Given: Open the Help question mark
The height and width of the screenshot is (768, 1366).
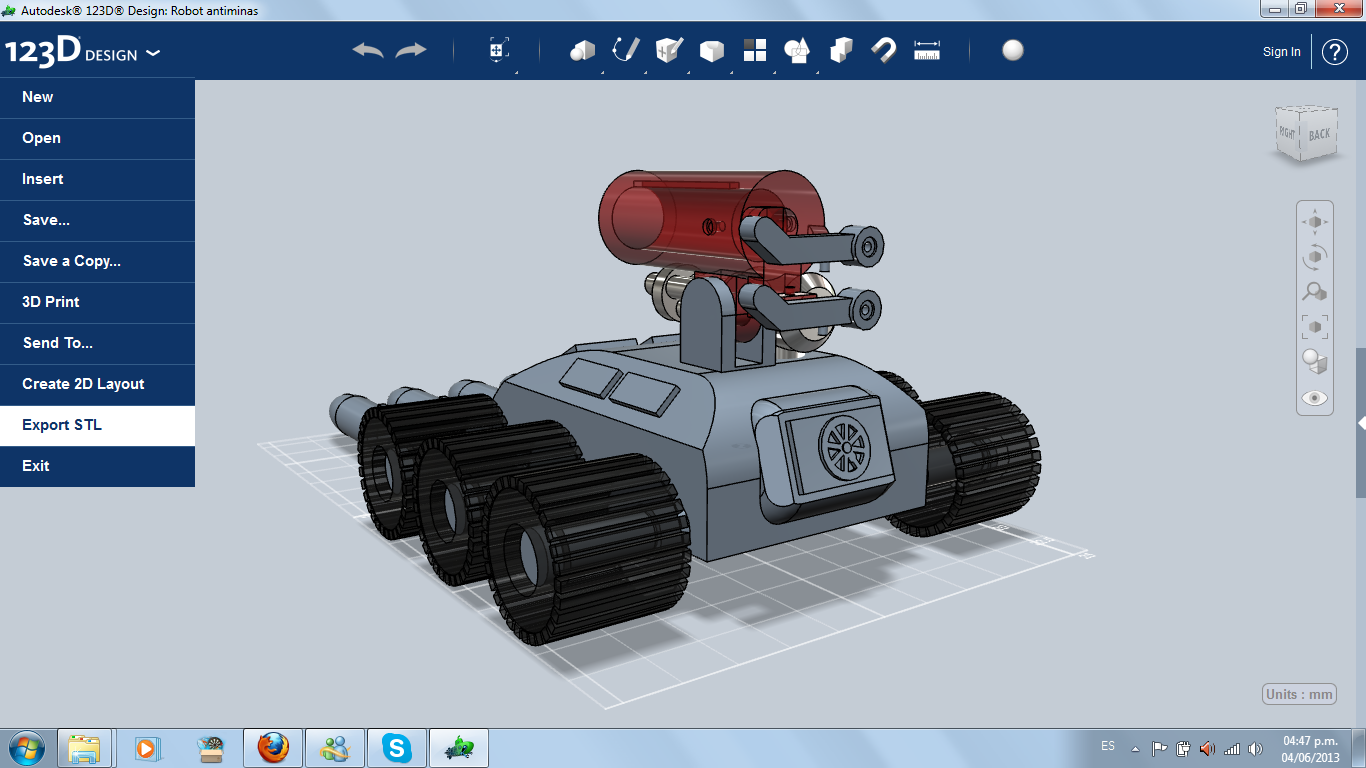Looking at the screenshot, I should (x=1335, y=52).
